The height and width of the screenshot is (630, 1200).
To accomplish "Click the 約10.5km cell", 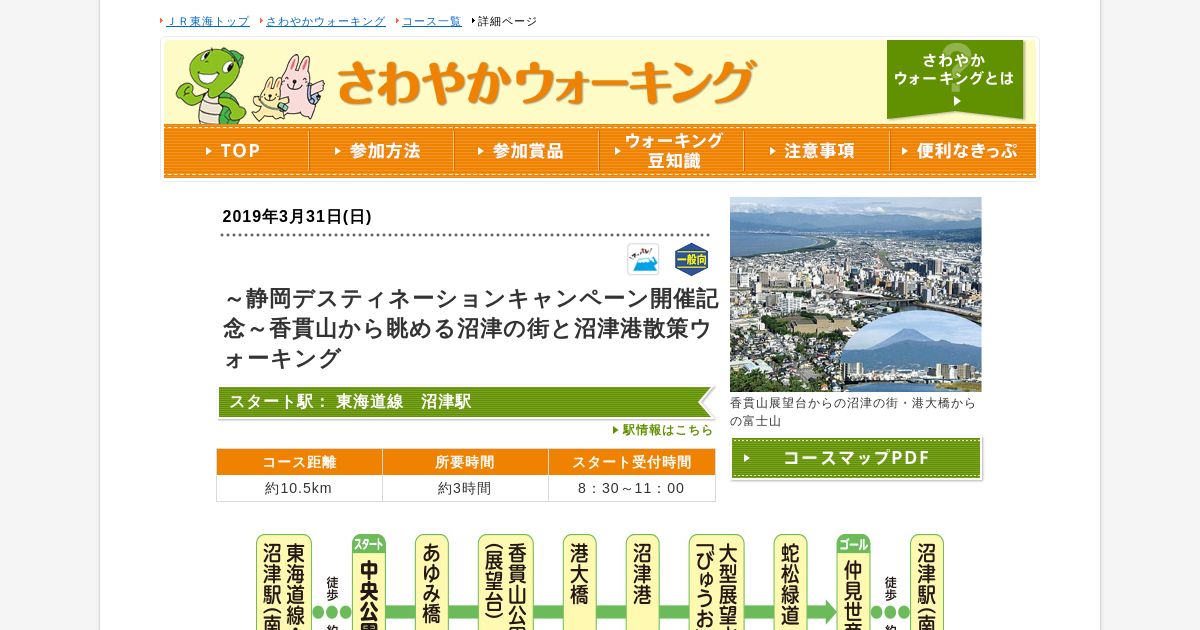I will 299,488.
